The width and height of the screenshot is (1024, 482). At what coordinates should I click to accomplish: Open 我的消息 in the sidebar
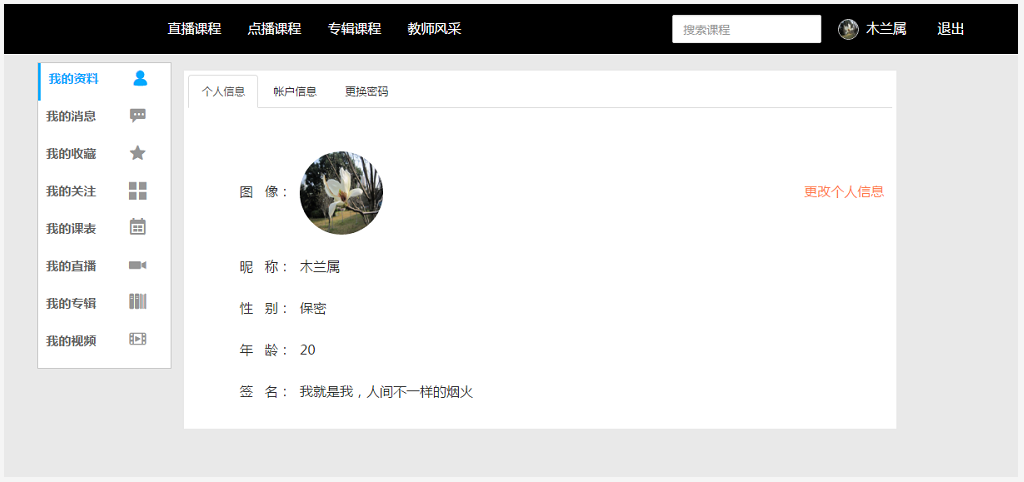(71, 116)
